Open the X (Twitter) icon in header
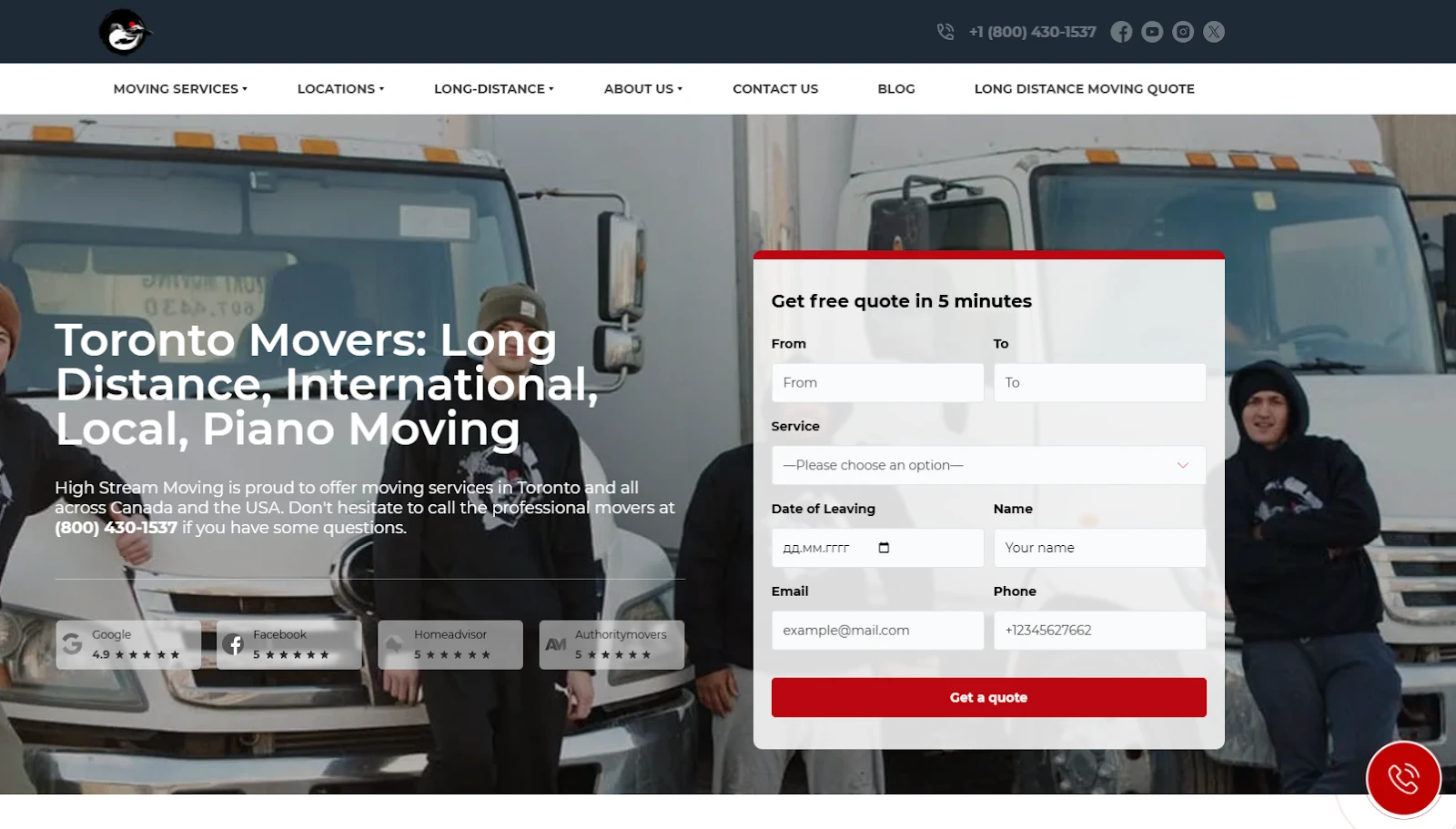The height and width of the screenshot is (829, 1456). [x=1214, y=32]
